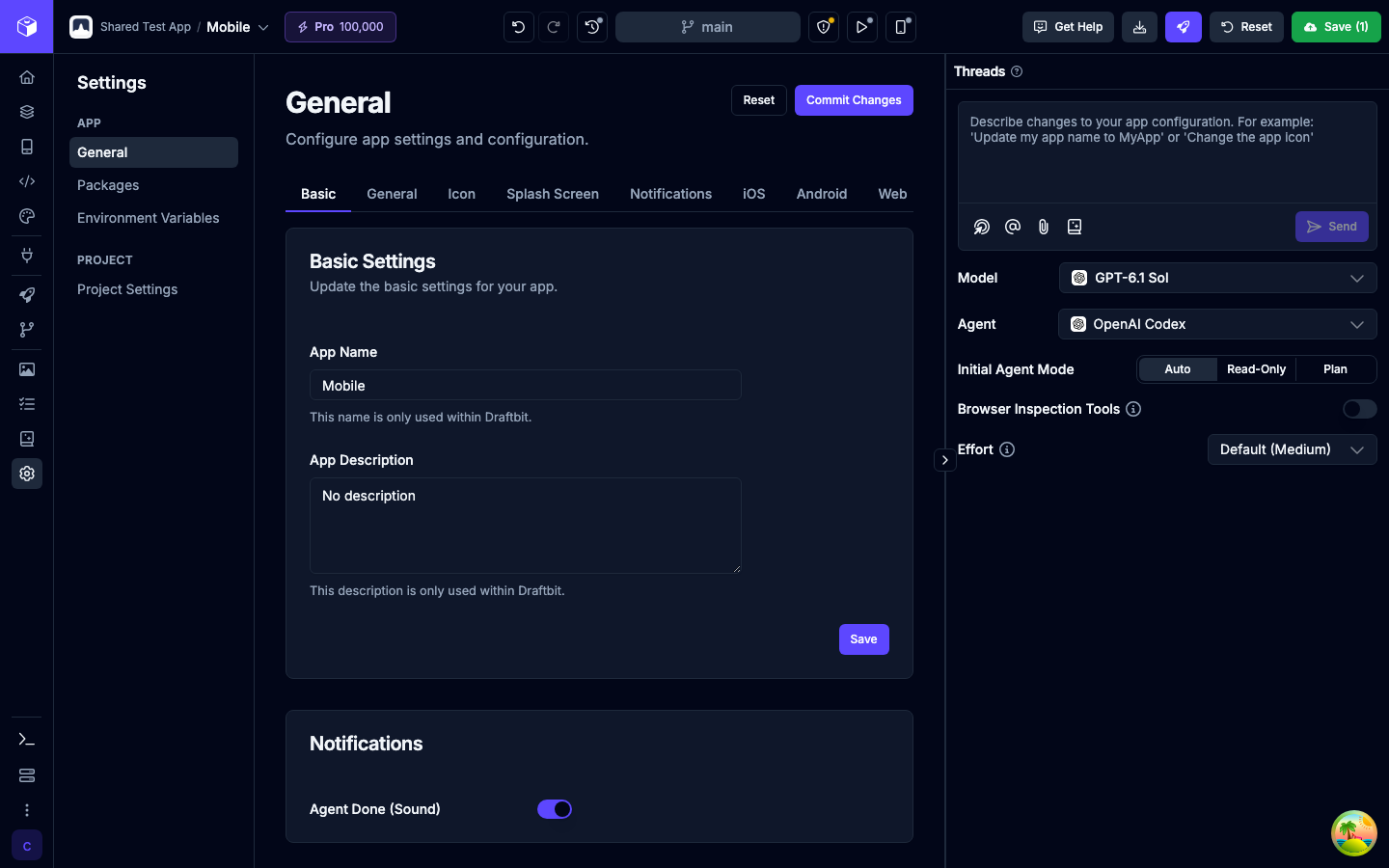The image size is (1389, 868).
Task: Open the Effort dropdown Default (Medium)
Action: 1293,449
